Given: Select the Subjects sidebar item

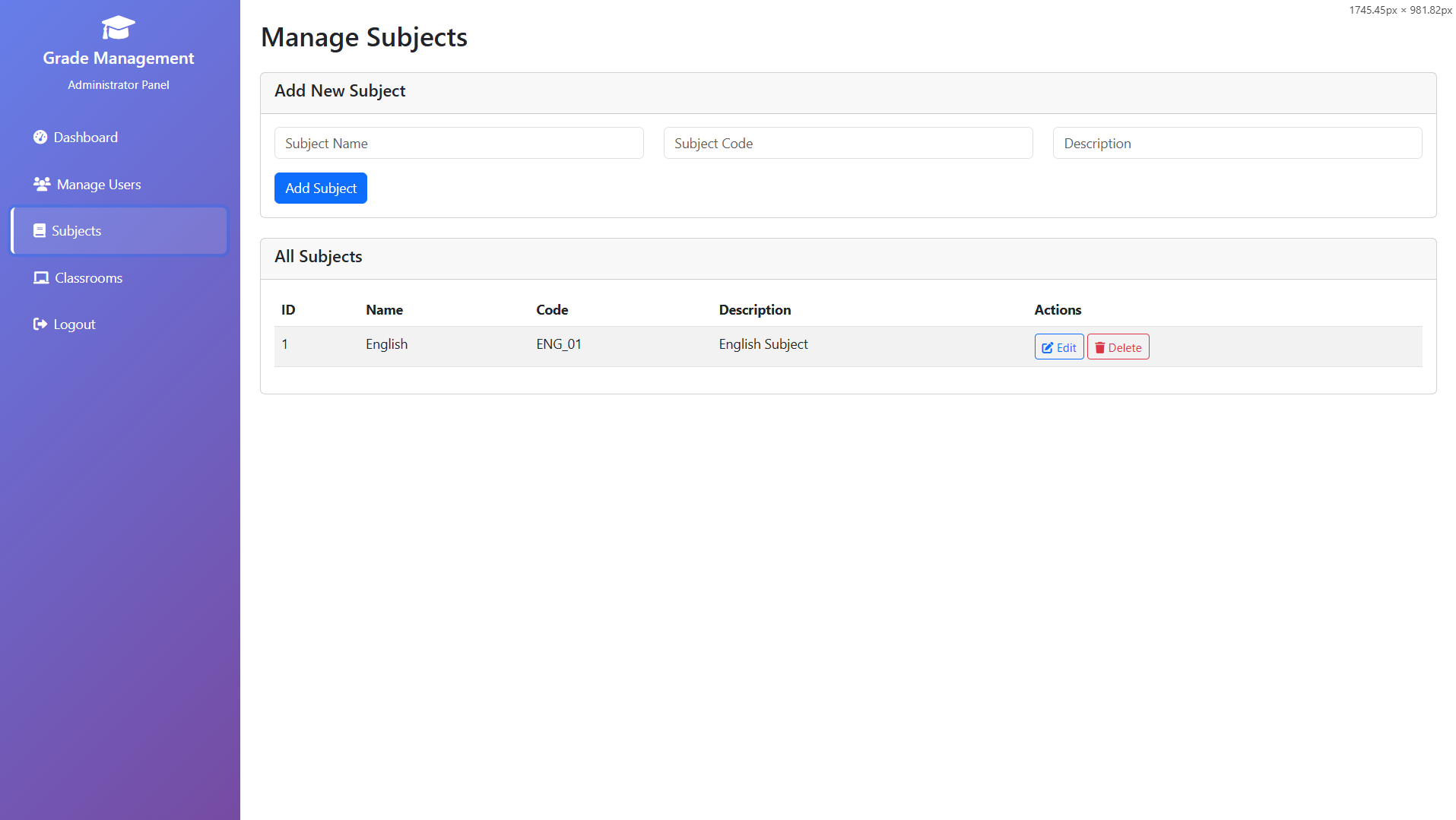Looking at the screenshot, I should tap(76, 231).
